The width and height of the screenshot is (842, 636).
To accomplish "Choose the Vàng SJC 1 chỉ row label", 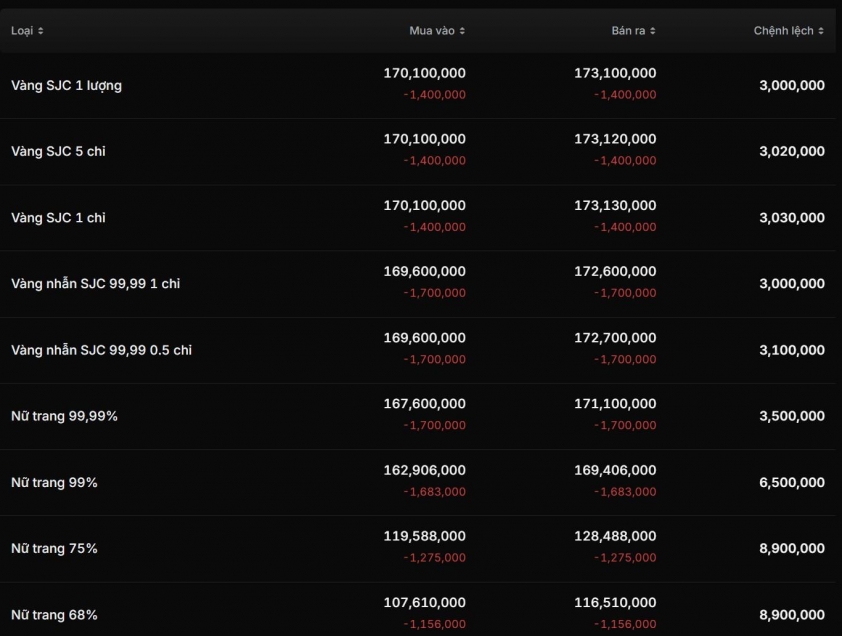I will pos(58,218).
